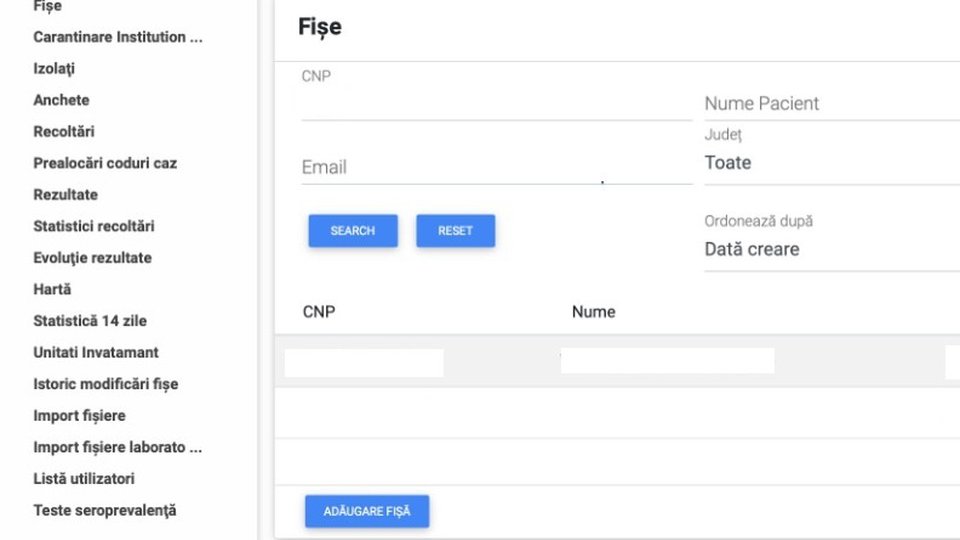The height and width of the screenshot is (540, 960).
Task: Open the Izolați sidebar section
Action: point(54,69)
